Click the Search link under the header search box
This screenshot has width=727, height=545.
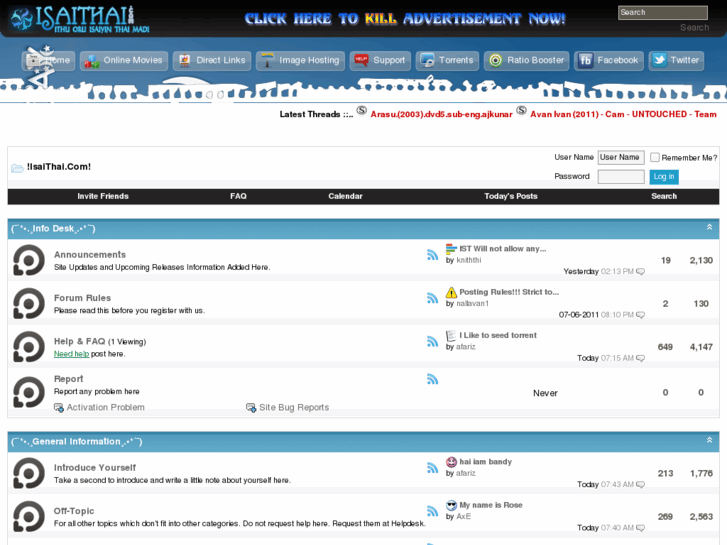[694, 28]
